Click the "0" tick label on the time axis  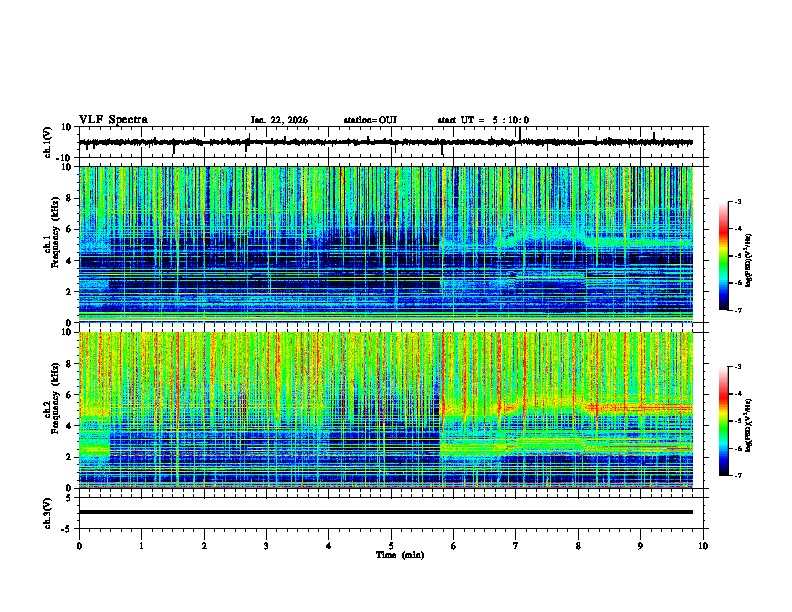79,546
